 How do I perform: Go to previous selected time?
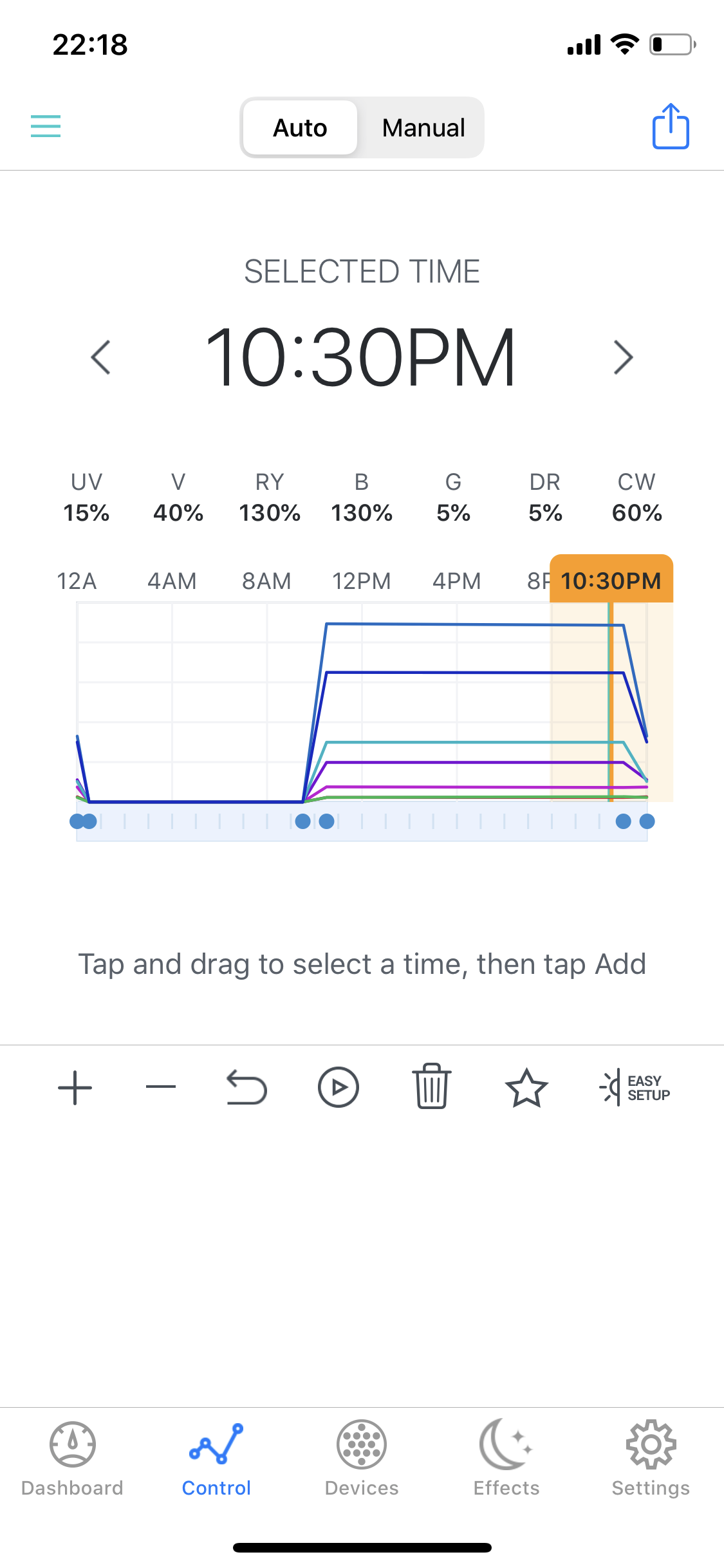coord(101,357)
